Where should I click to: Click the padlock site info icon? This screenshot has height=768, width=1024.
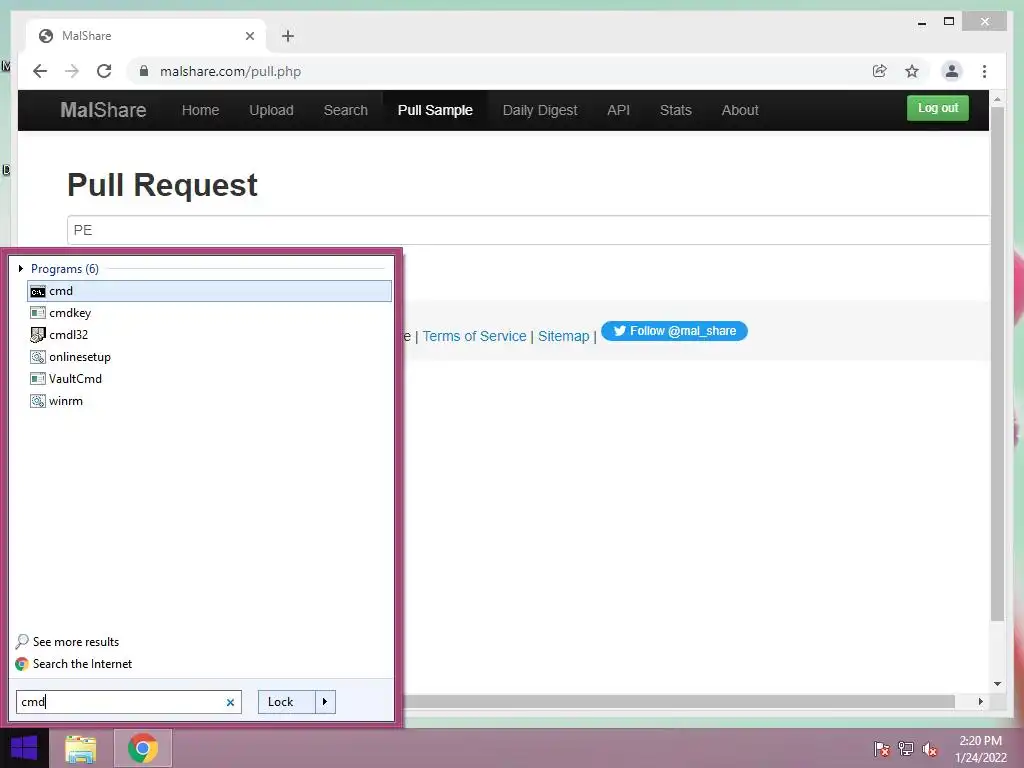click(144, 71)
